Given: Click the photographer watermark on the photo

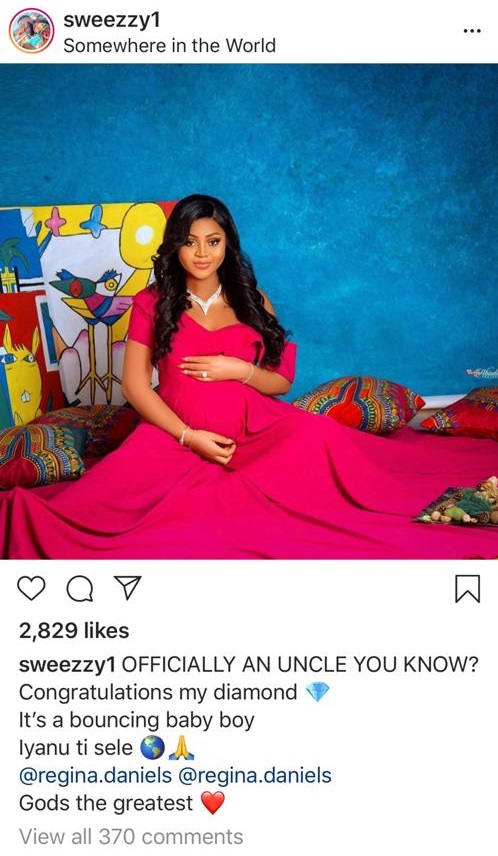Looking at the screenshot, I should pos(481,372).
